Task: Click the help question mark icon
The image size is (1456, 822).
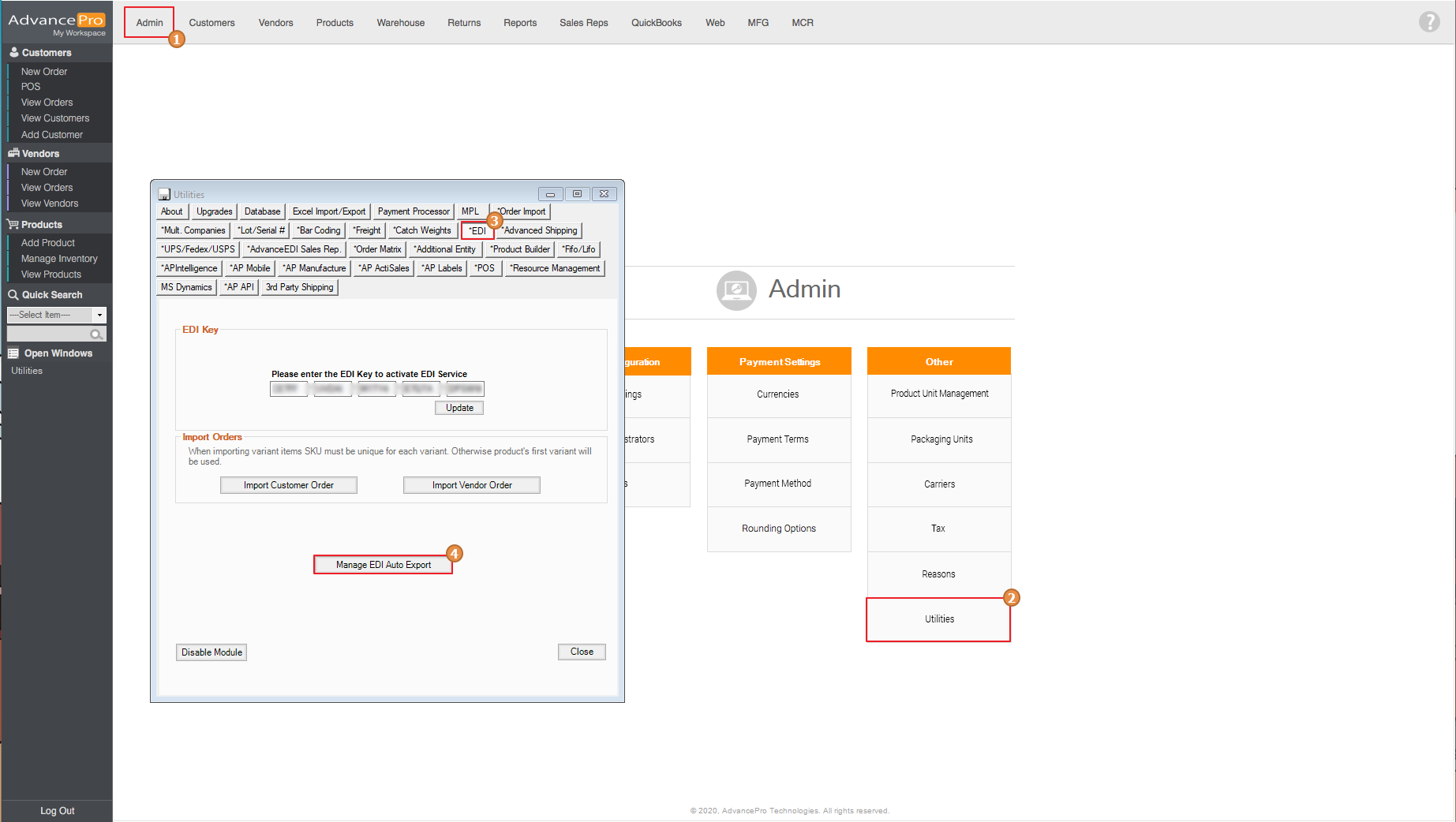Action: pos(1428,22)
